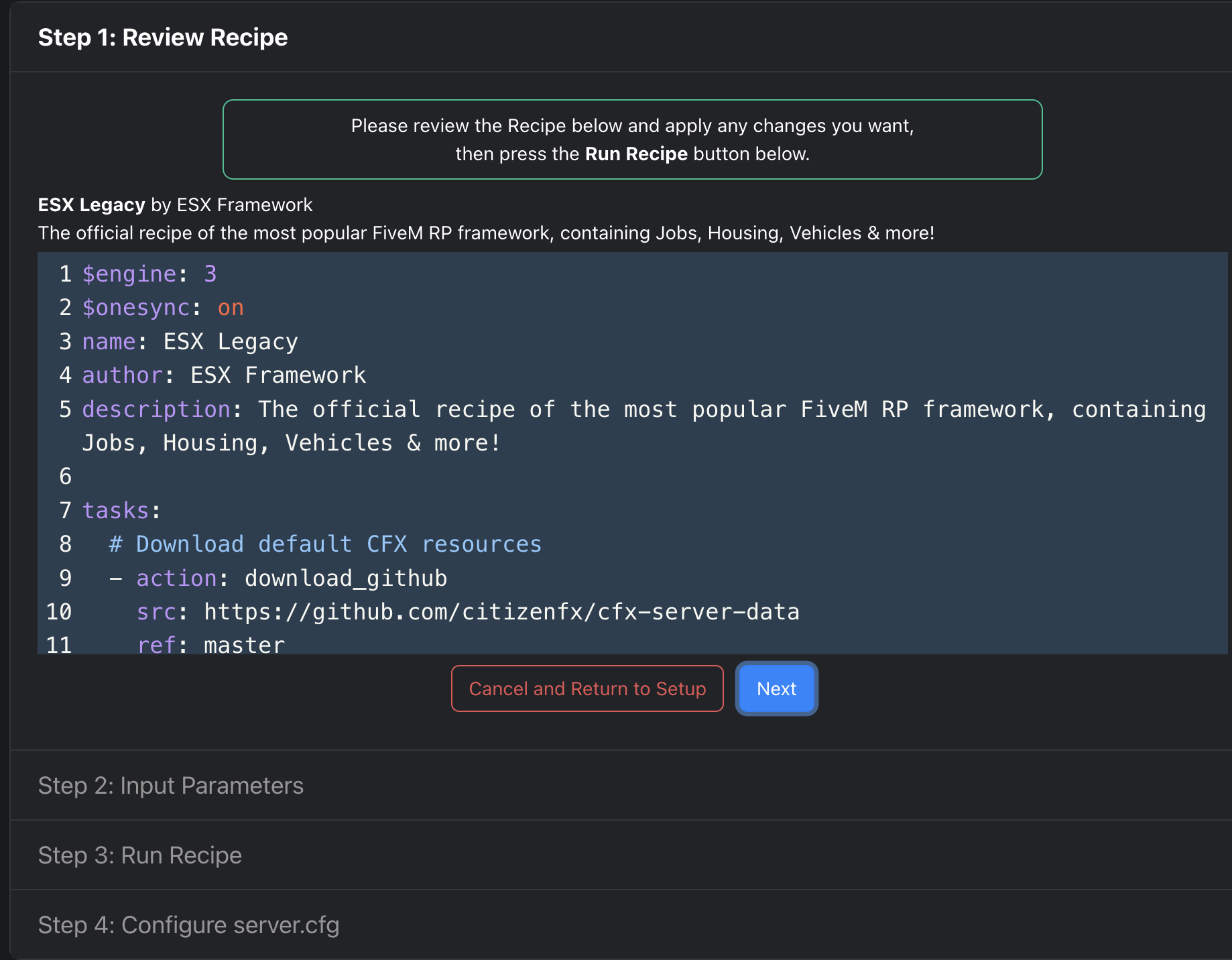The image size is (1232, 960).
Task: Click the bold 'Run Recipe' text in notice
Action: [x=636, y=154]
